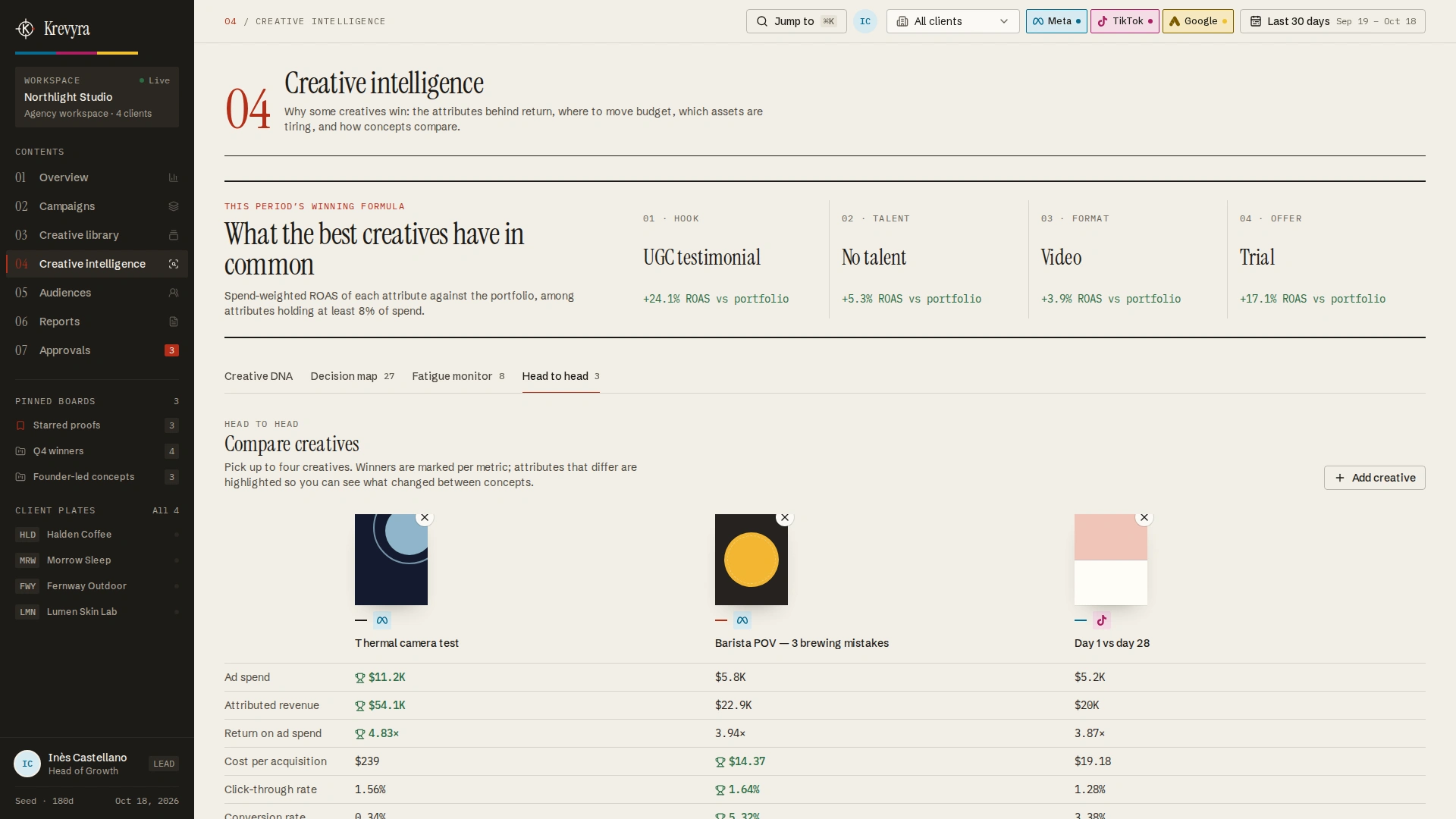Viewport: 1456px width, 819px height.
Task: Open the Last 30 days date range picker
Action: coord(1332,21)
